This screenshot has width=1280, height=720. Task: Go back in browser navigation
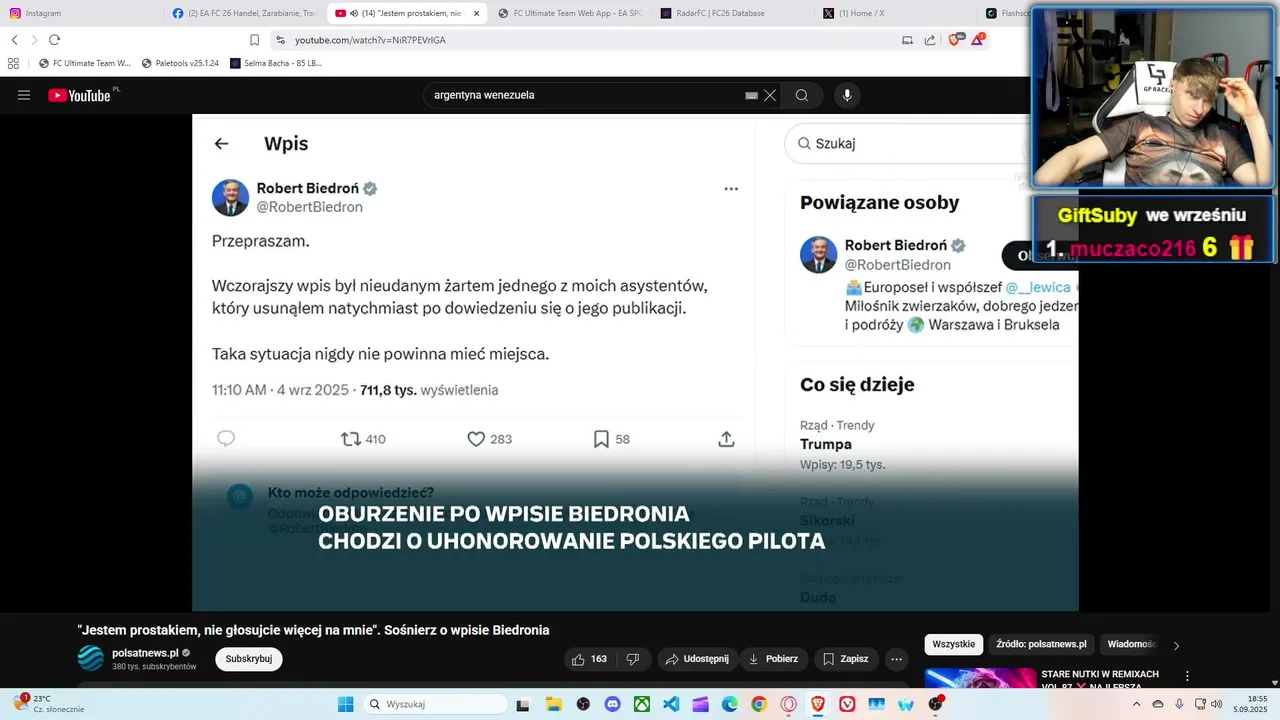click(14, 40)
